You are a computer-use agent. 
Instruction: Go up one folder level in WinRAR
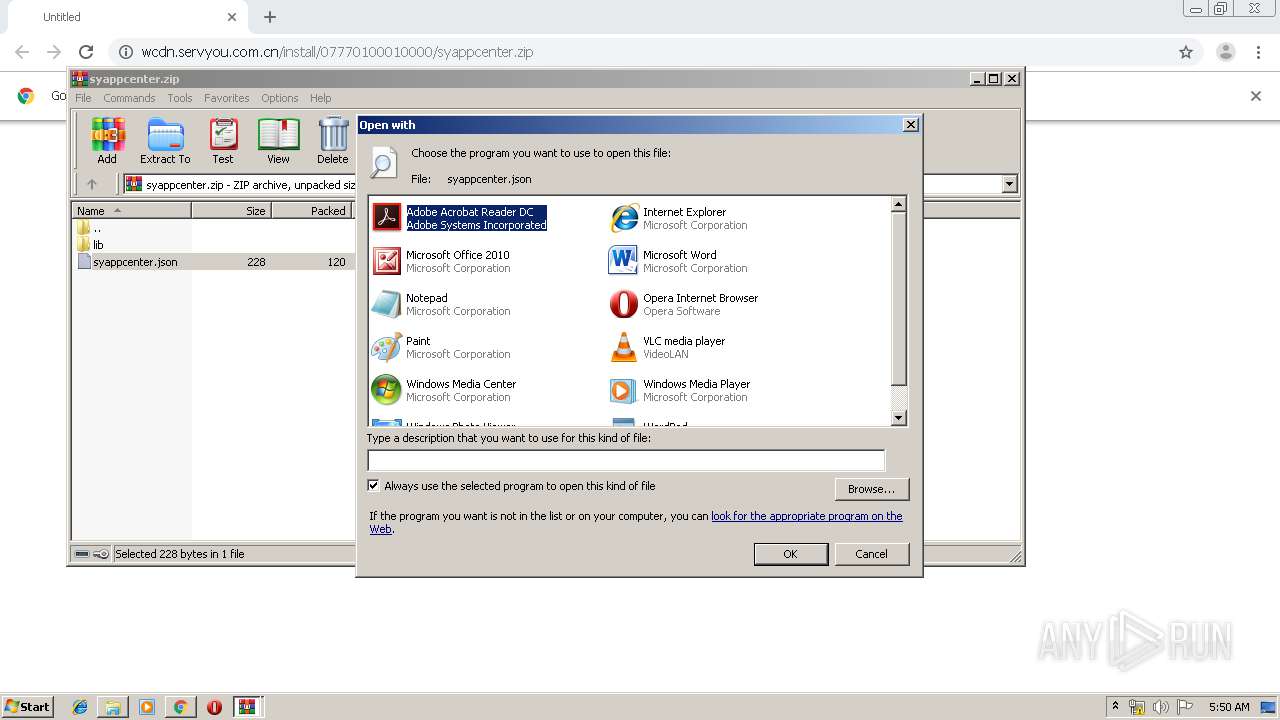(92, 184)
